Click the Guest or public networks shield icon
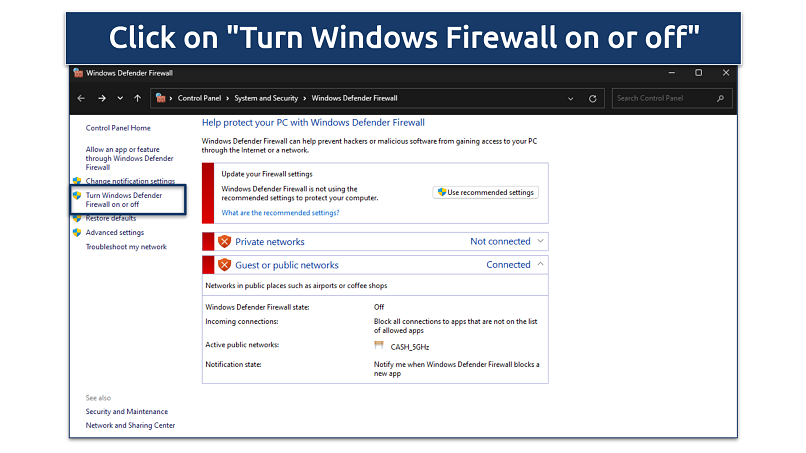 pyautogui.click(x=225, y=265)
